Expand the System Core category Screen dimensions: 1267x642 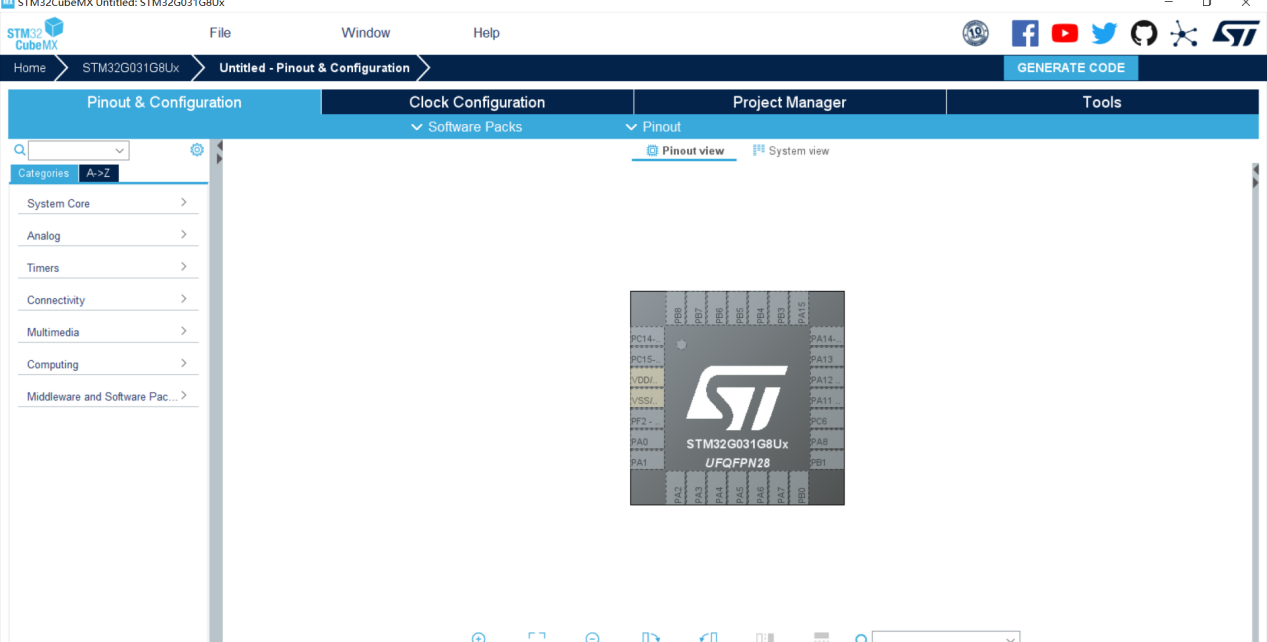click(107, 203)
